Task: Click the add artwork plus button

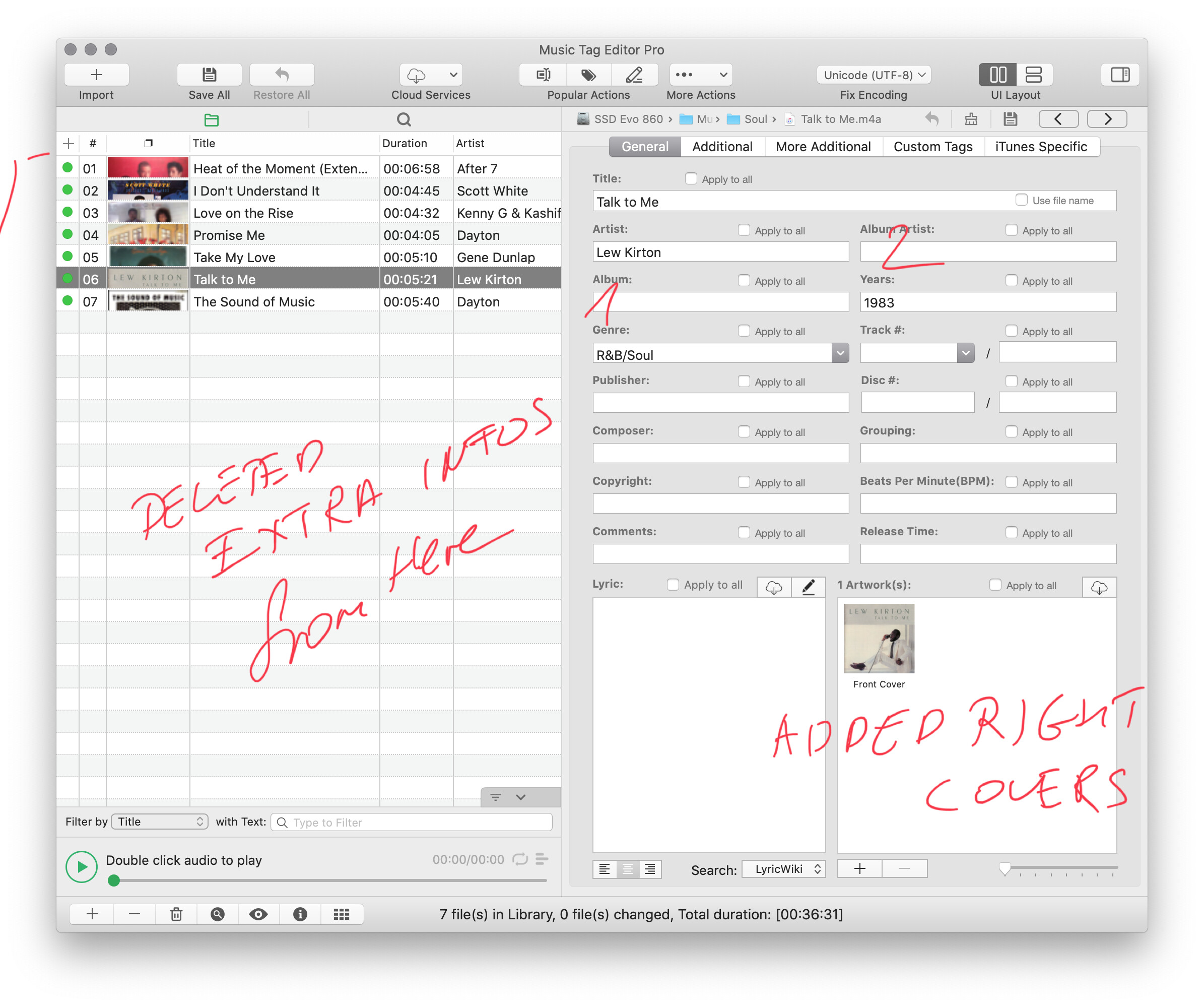Action: [859, 868]
